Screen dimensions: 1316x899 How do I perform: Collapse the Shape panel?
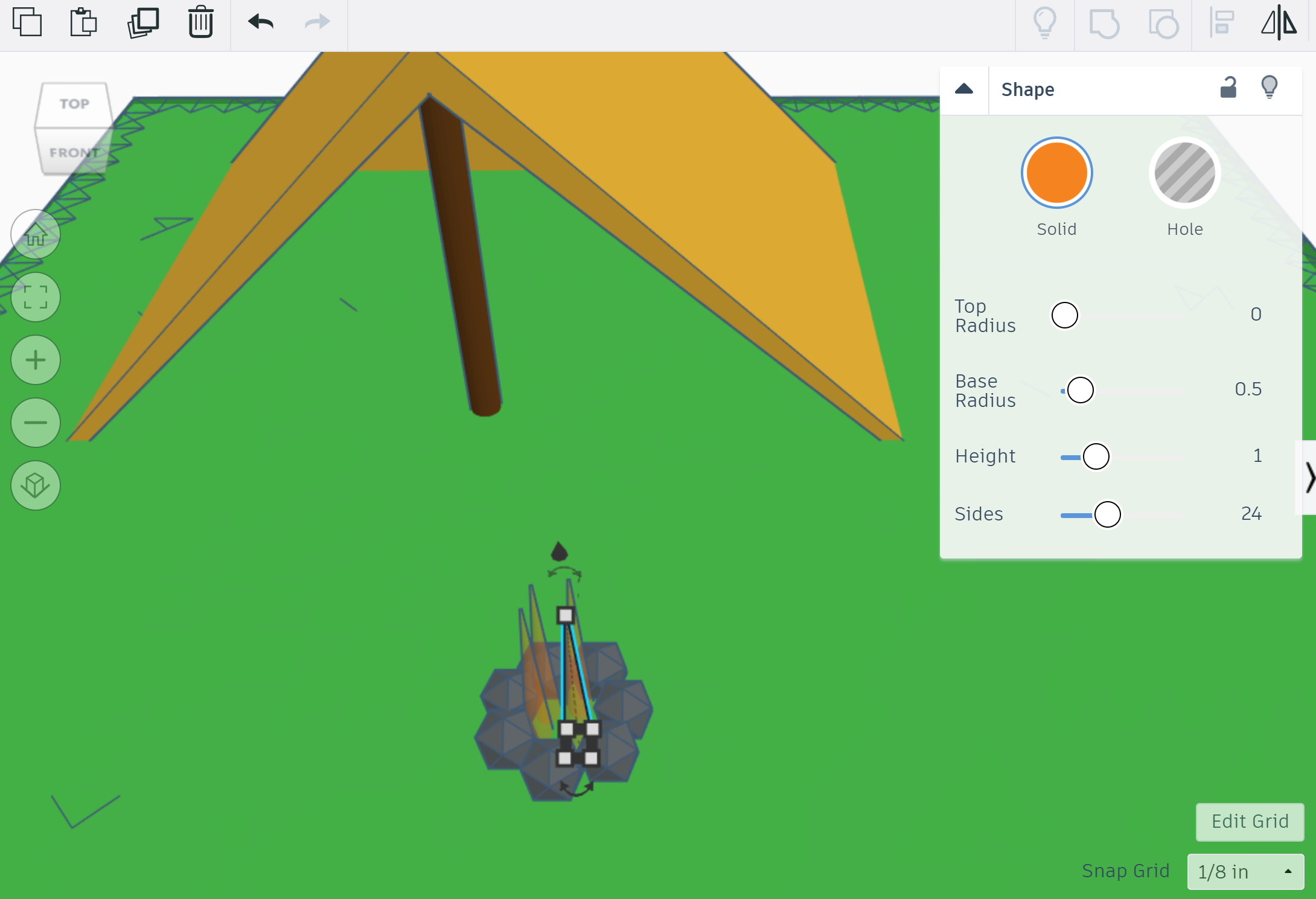964,88
